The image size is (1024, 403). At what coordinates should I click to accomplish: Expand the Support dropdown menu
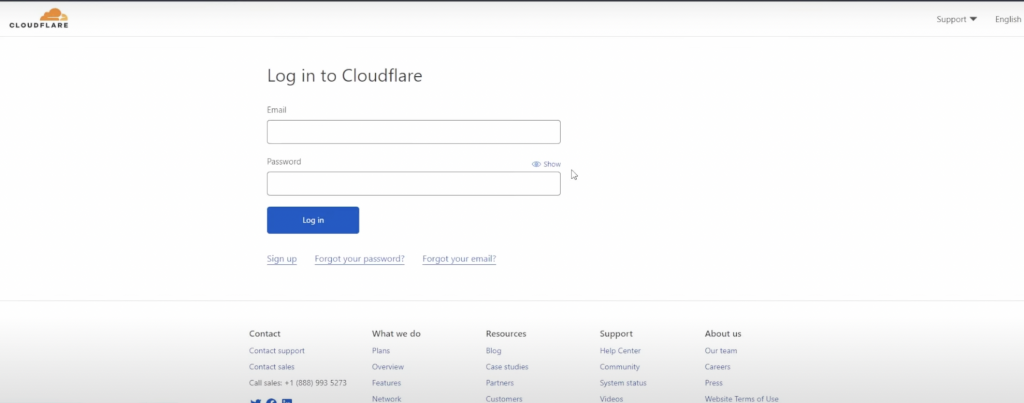pyautogui.click(x=957, y=19)
